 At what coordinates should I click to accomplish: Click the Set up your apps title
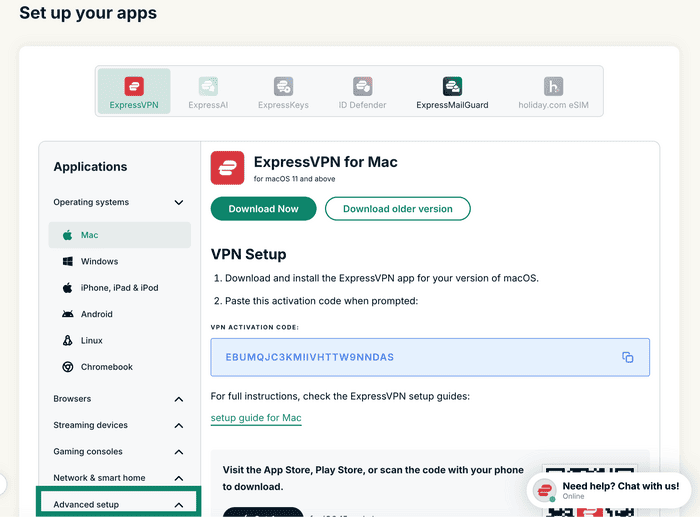[x=88, y=13]
